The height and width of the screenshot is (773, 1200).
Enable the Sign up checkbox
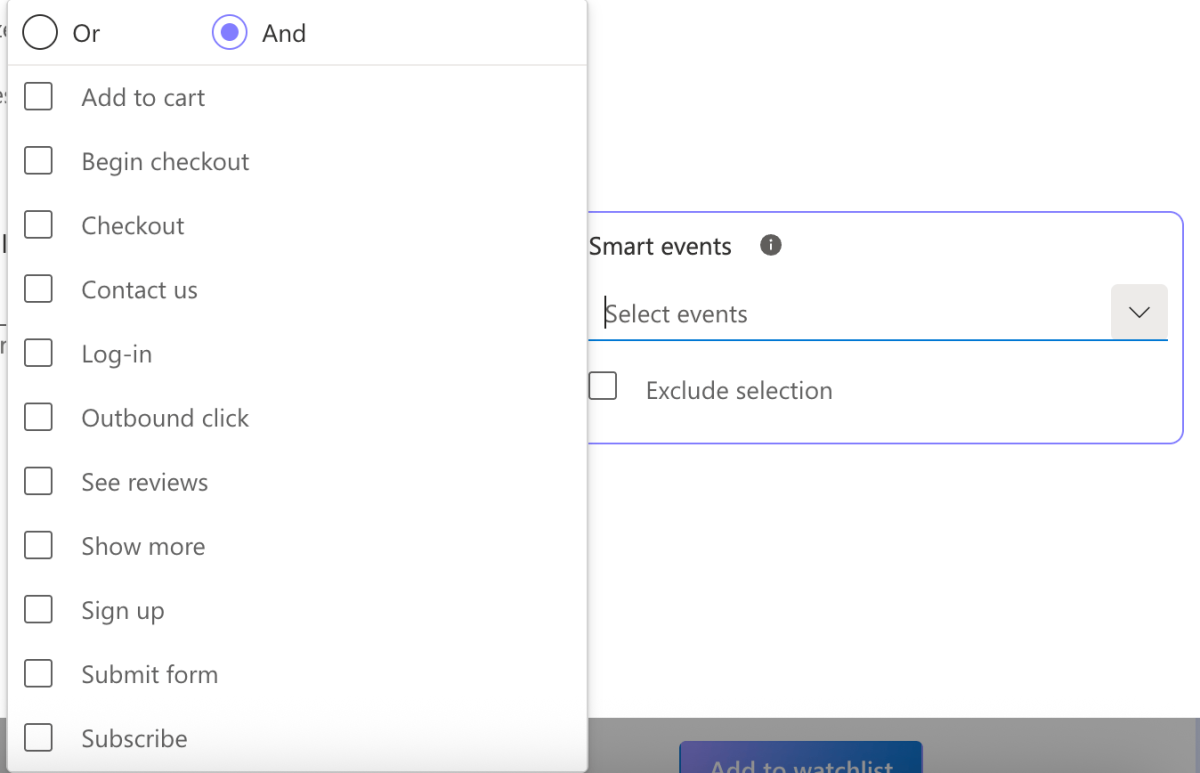point(38,609)
